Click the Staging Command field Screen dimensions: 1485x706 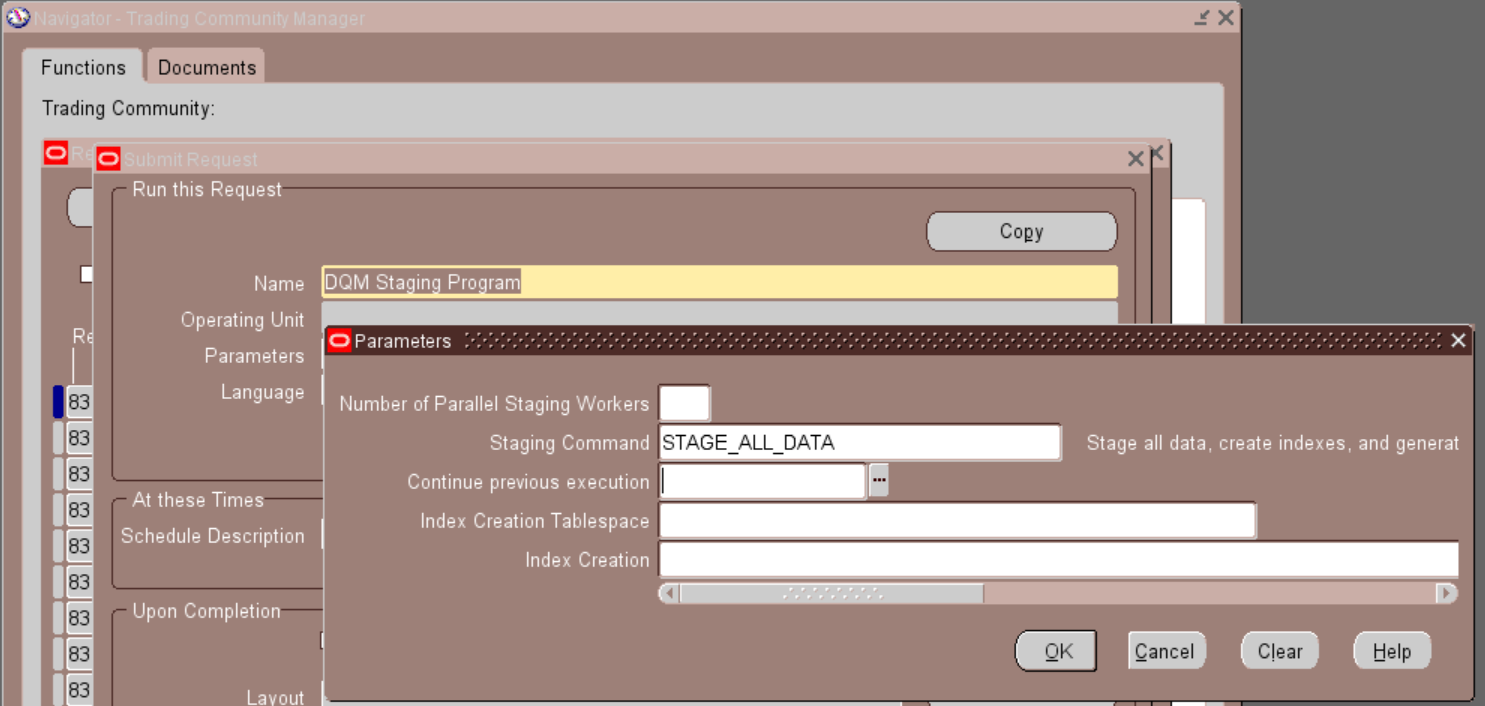coord(860,442)
